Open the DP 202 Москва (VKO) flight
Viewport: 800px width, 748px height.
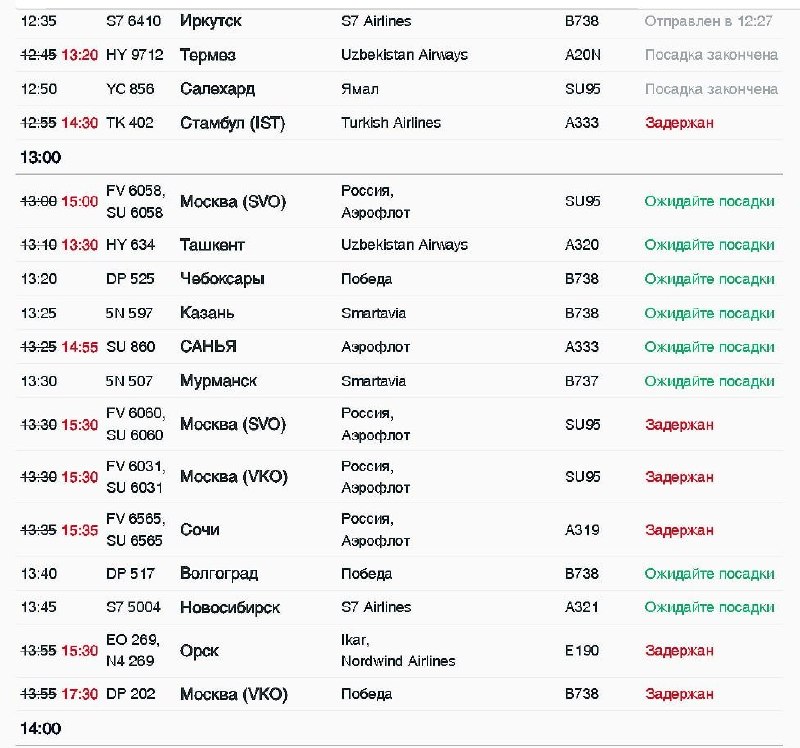point(399,694)
